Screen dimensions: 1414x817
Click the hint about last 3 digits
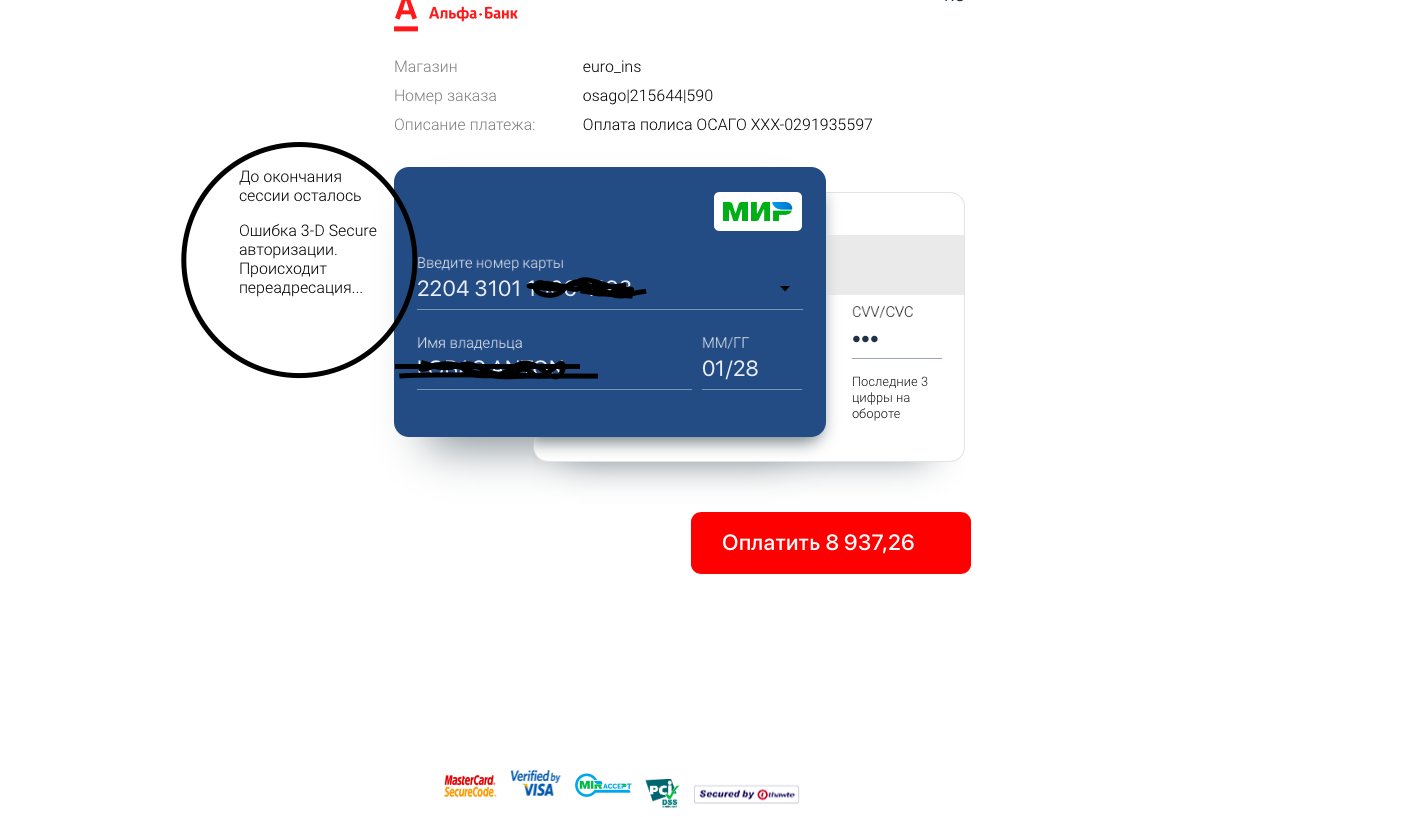[890, 397]
